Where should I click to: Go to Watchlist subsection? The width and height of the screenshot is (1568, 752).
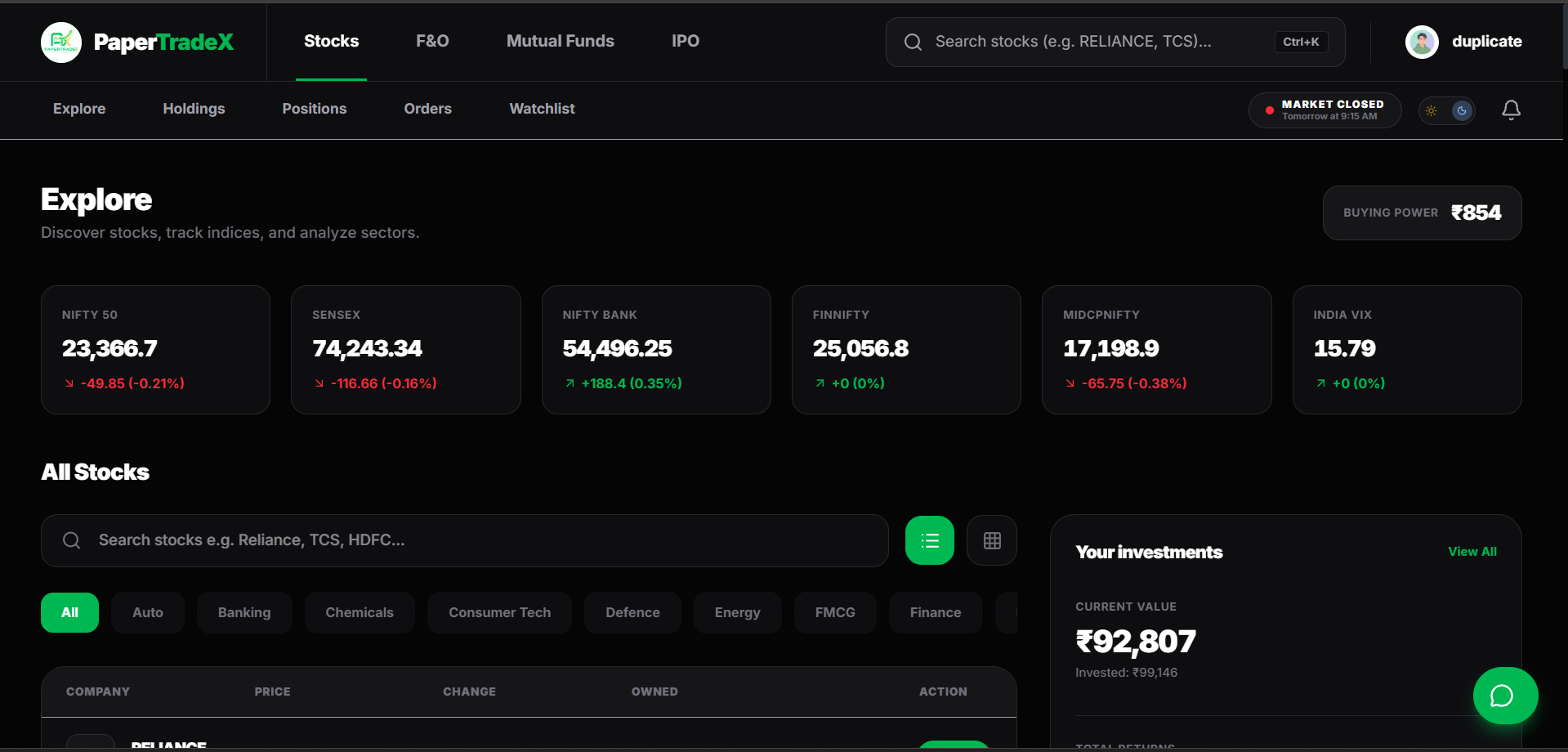point(542,109)
